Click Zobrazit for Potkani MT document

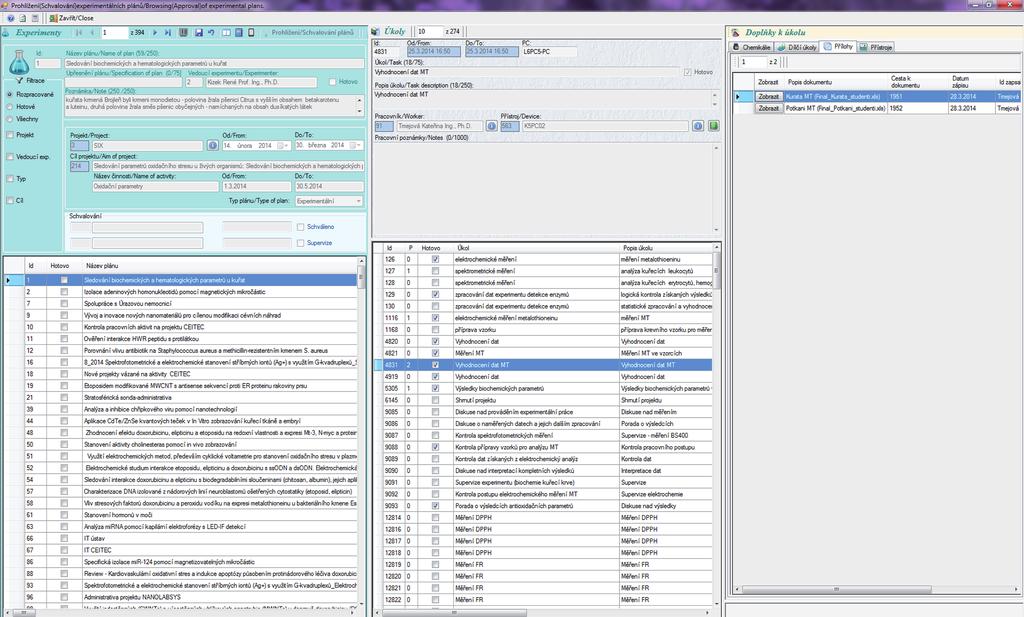[769, 108]
